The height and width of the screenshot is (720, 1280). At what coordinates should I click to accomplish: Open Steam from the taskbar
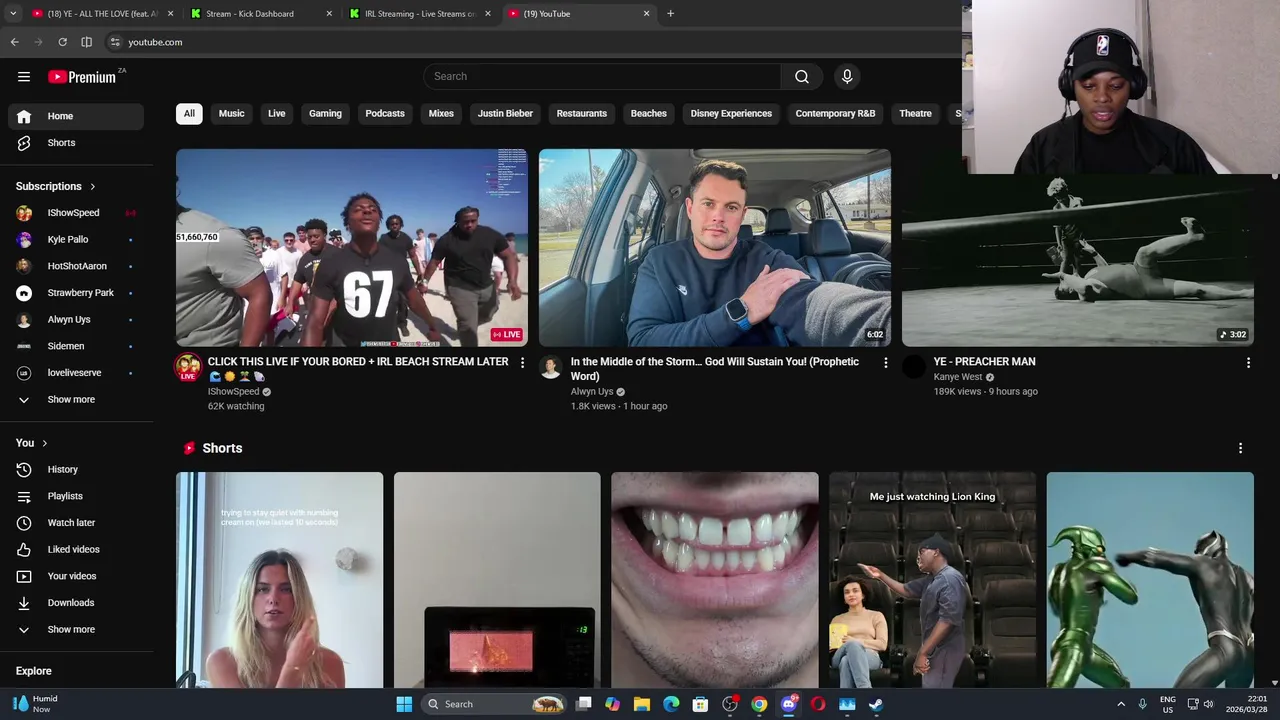point(876,704)
